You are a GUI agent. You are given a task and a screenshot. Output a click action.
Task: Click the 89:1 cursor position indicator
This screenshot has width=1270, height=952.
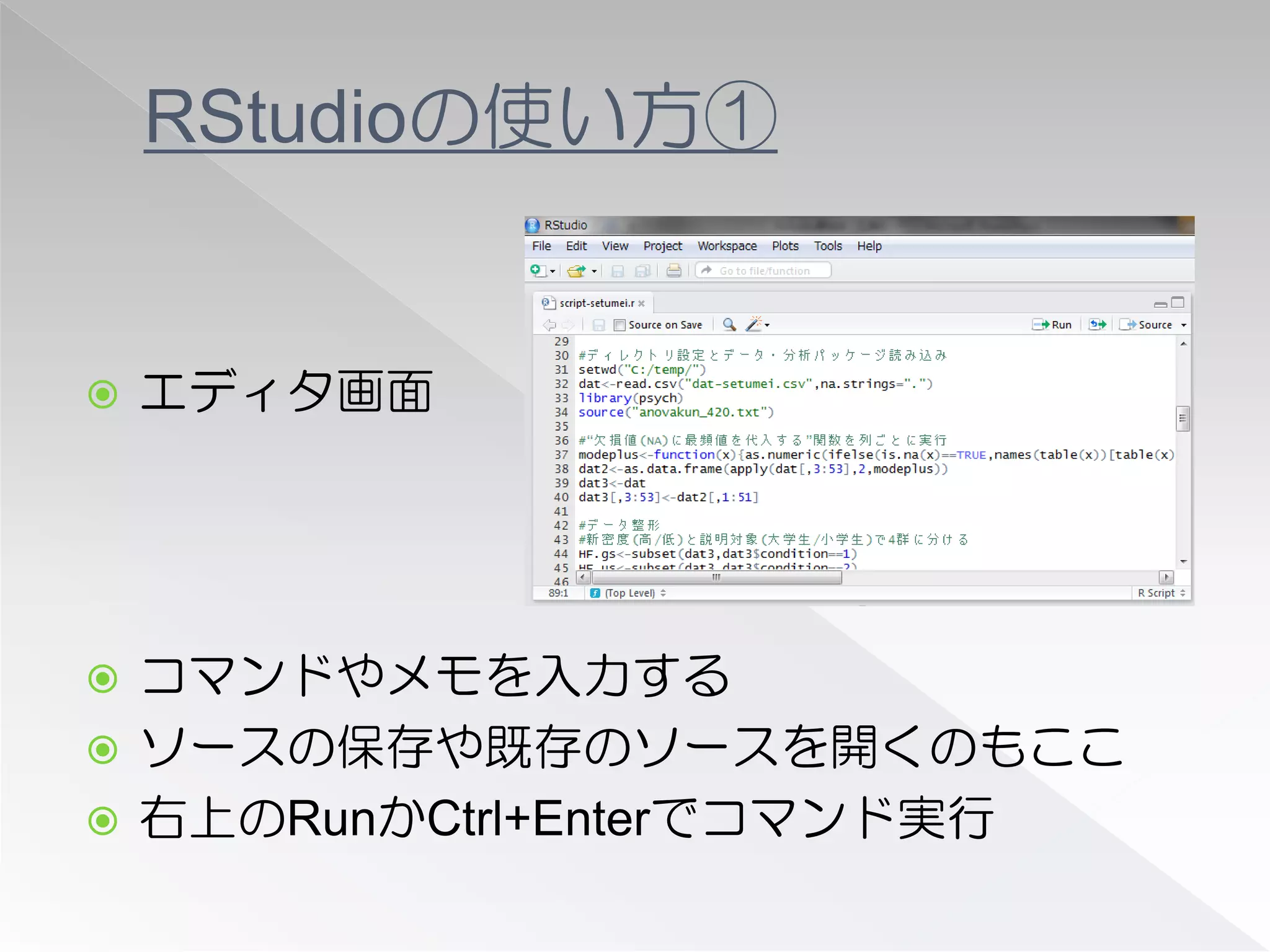pyautogui.click(x=558, y=593)
